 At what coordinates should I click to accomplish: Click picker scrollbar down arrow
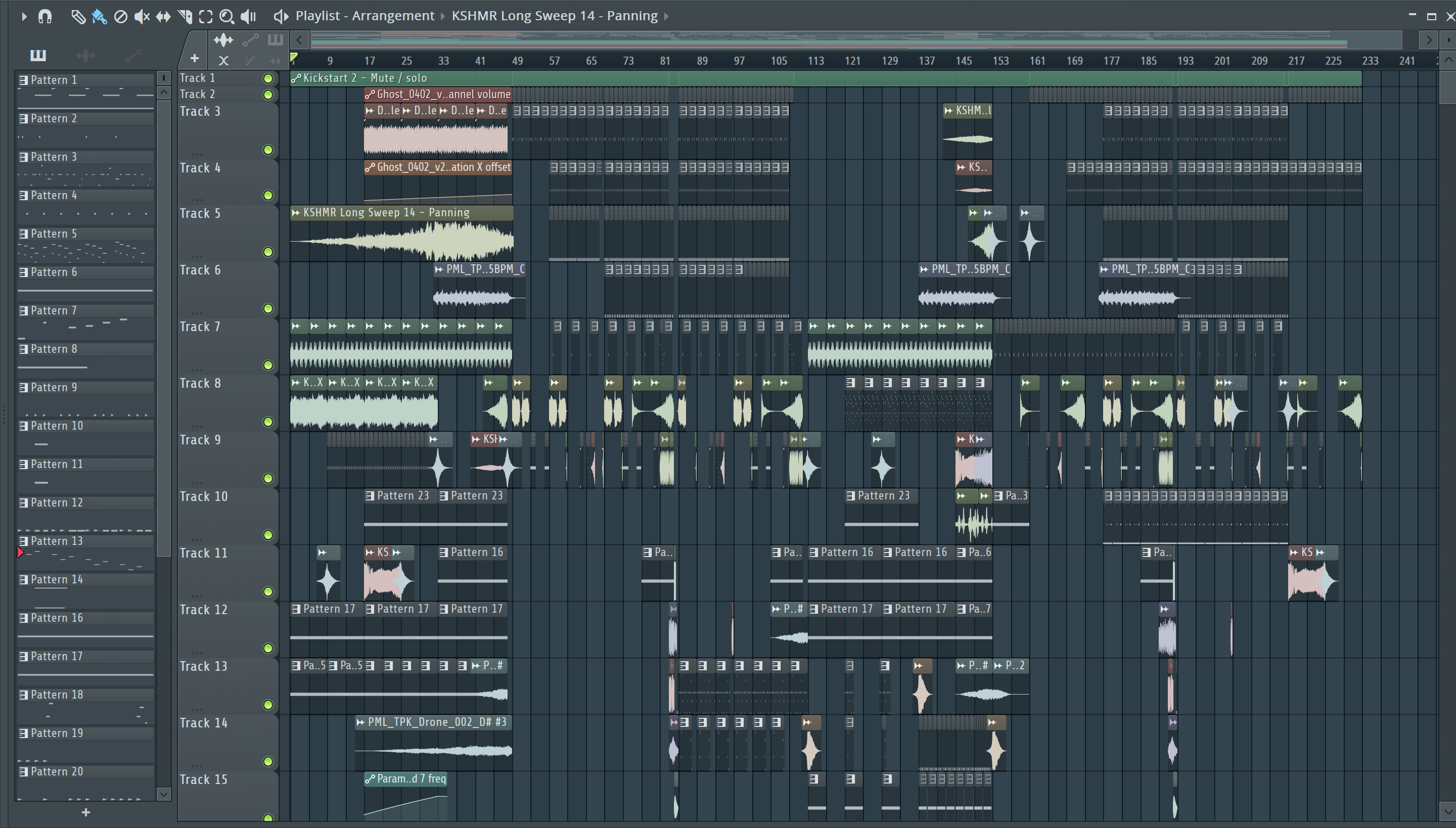tap(164, 794)
